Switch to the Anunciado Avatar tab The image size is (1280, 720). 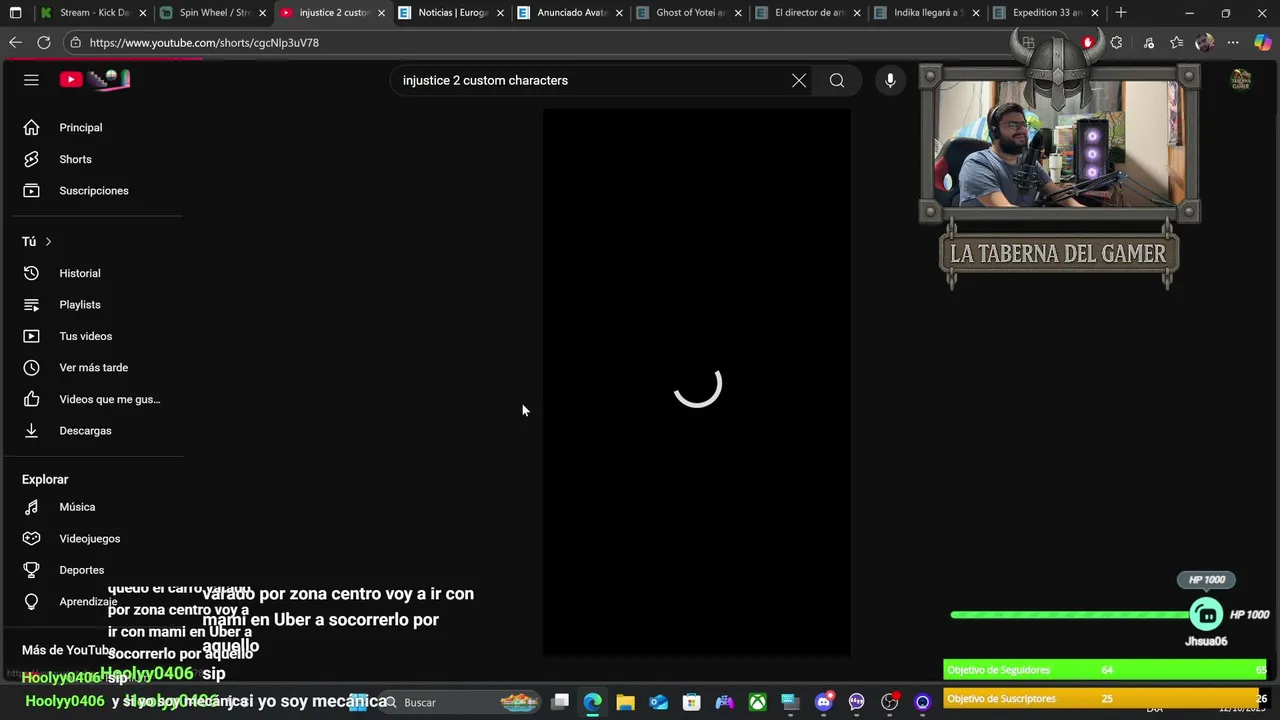tap(570, 13)
